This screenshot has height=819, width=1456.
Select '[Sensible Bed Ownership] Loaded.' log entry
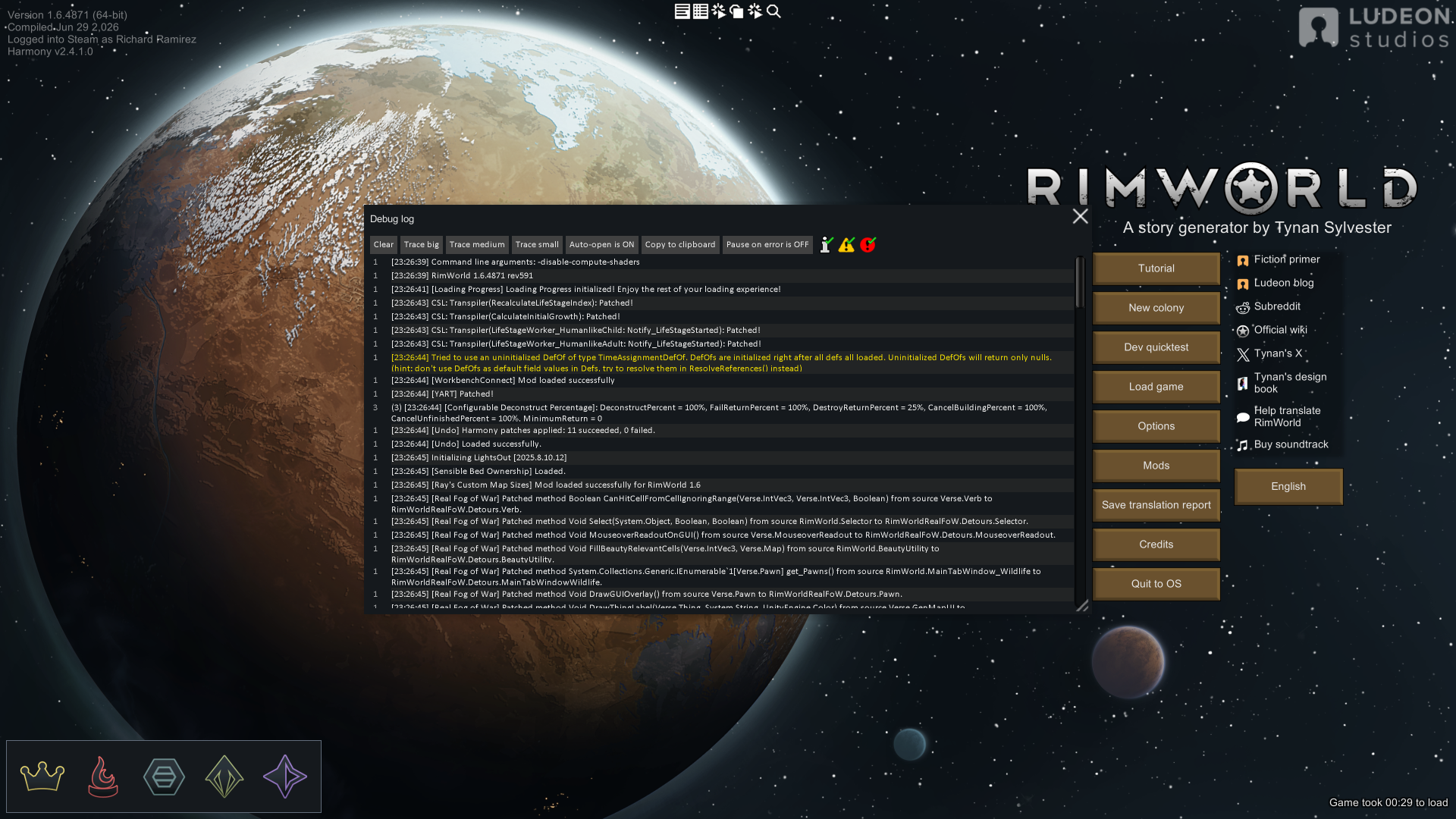click(x=720, y=471)
